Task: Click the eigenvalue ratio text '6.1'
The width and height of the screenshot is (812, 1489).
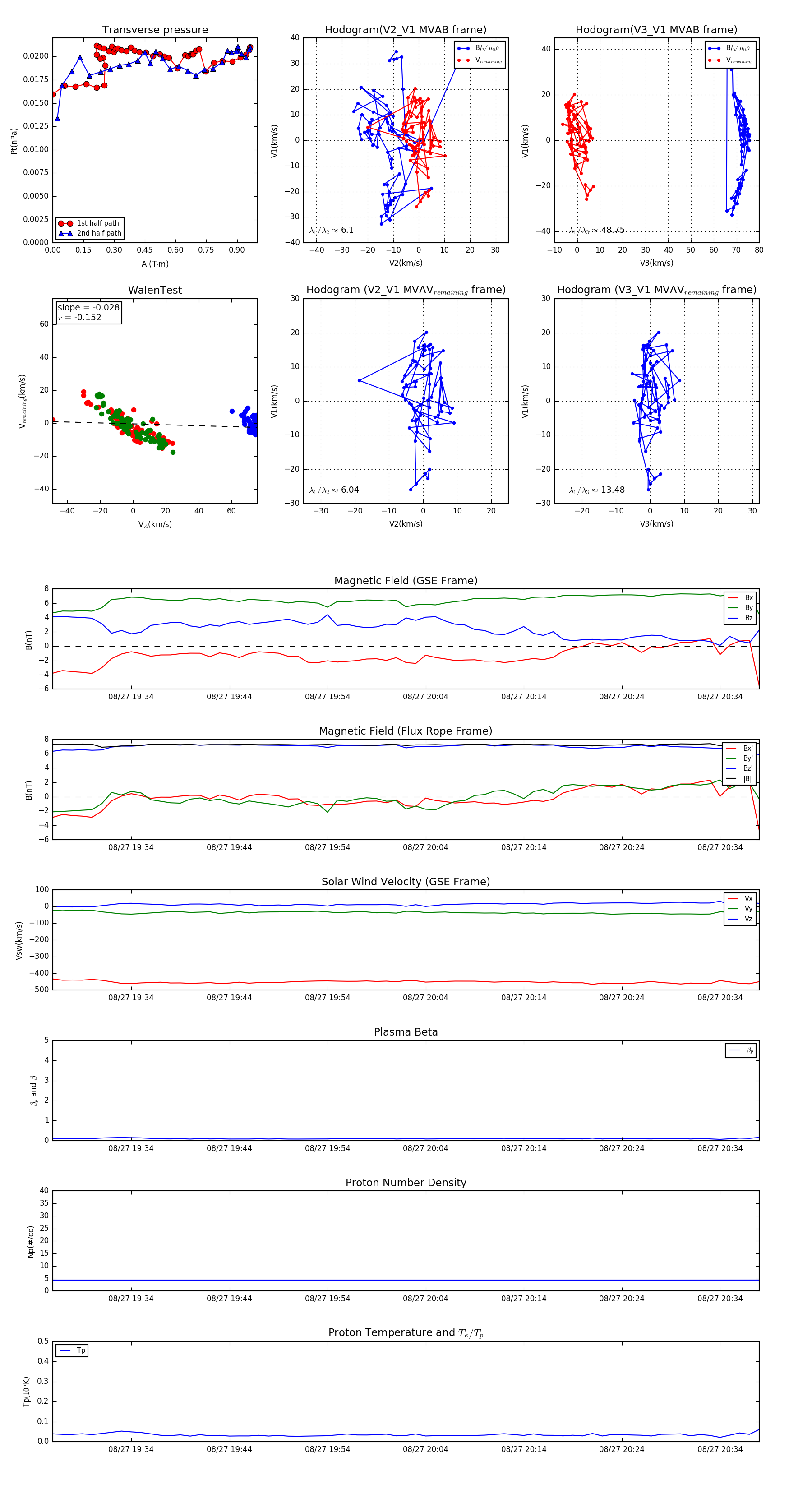Action: 347,230
